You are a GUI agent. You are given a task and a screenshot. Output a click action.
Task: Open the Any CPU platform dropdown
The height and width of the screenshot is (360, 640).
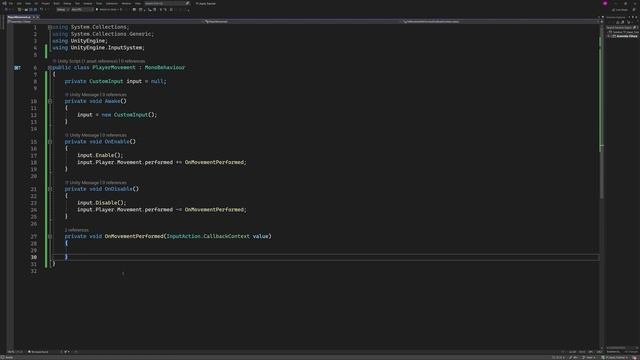tap(81, 9)
